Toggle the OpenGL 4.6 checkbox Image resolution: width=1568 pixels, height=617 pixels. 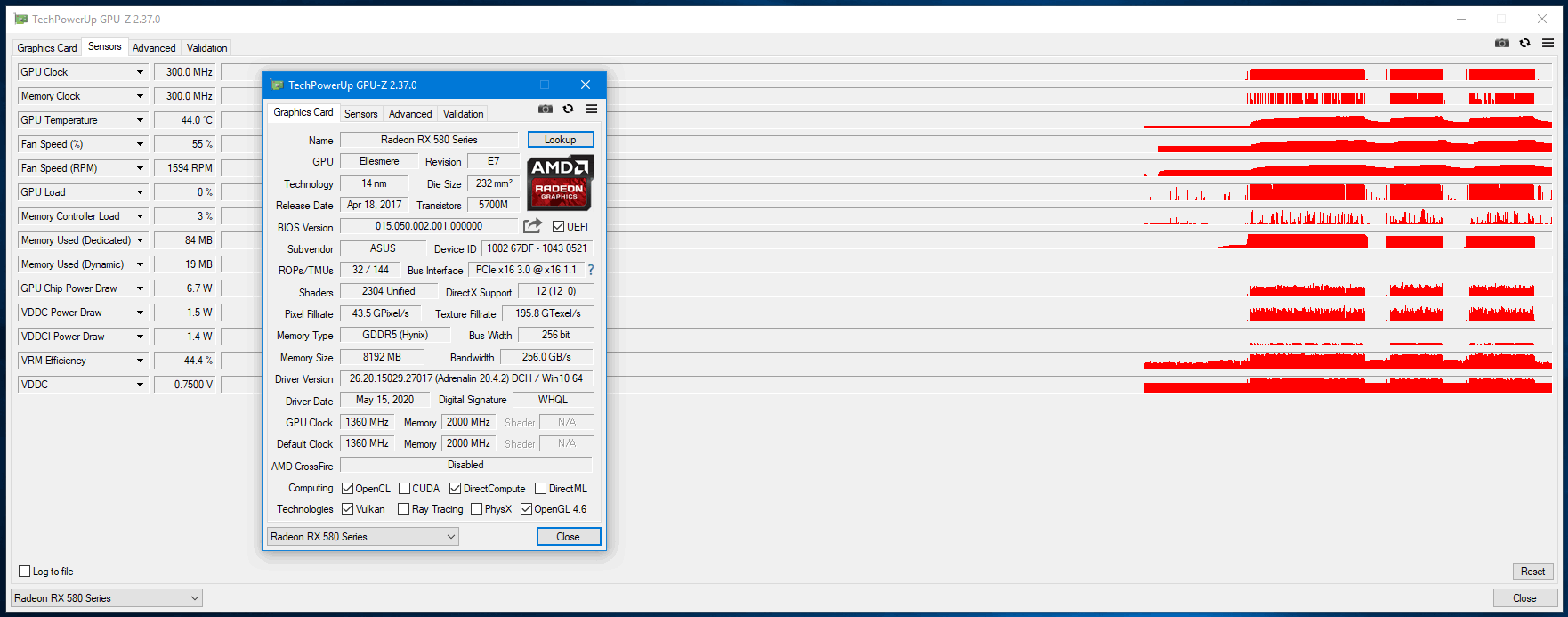click(x=527, y=509)
